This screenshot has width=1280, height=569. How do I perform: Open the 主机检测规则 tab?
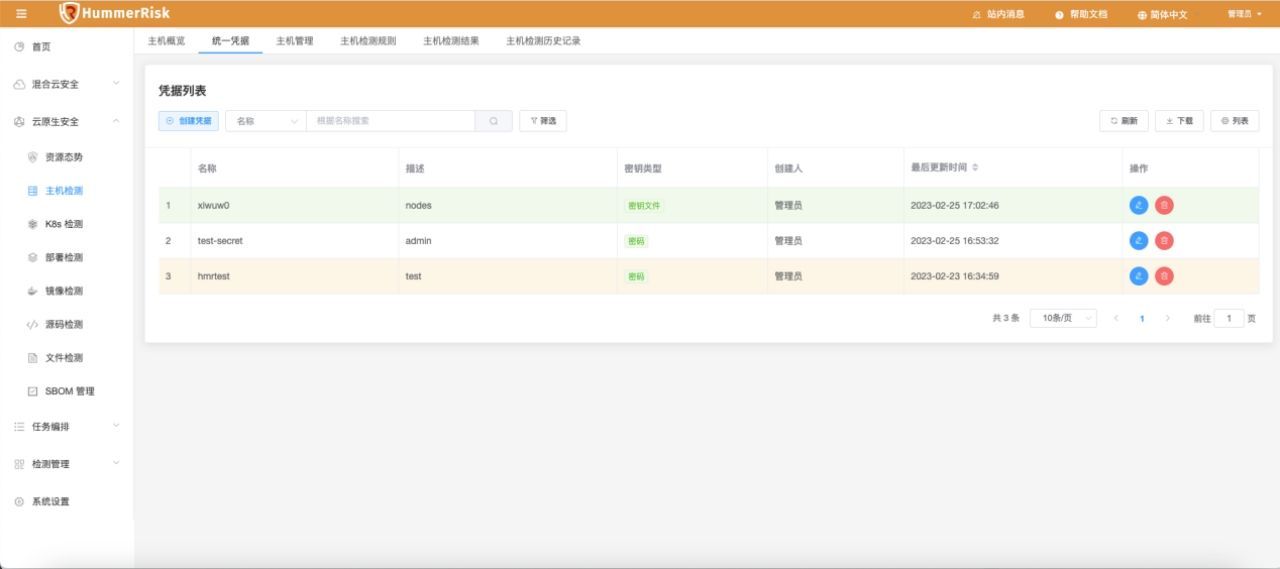tap(368, 41)
